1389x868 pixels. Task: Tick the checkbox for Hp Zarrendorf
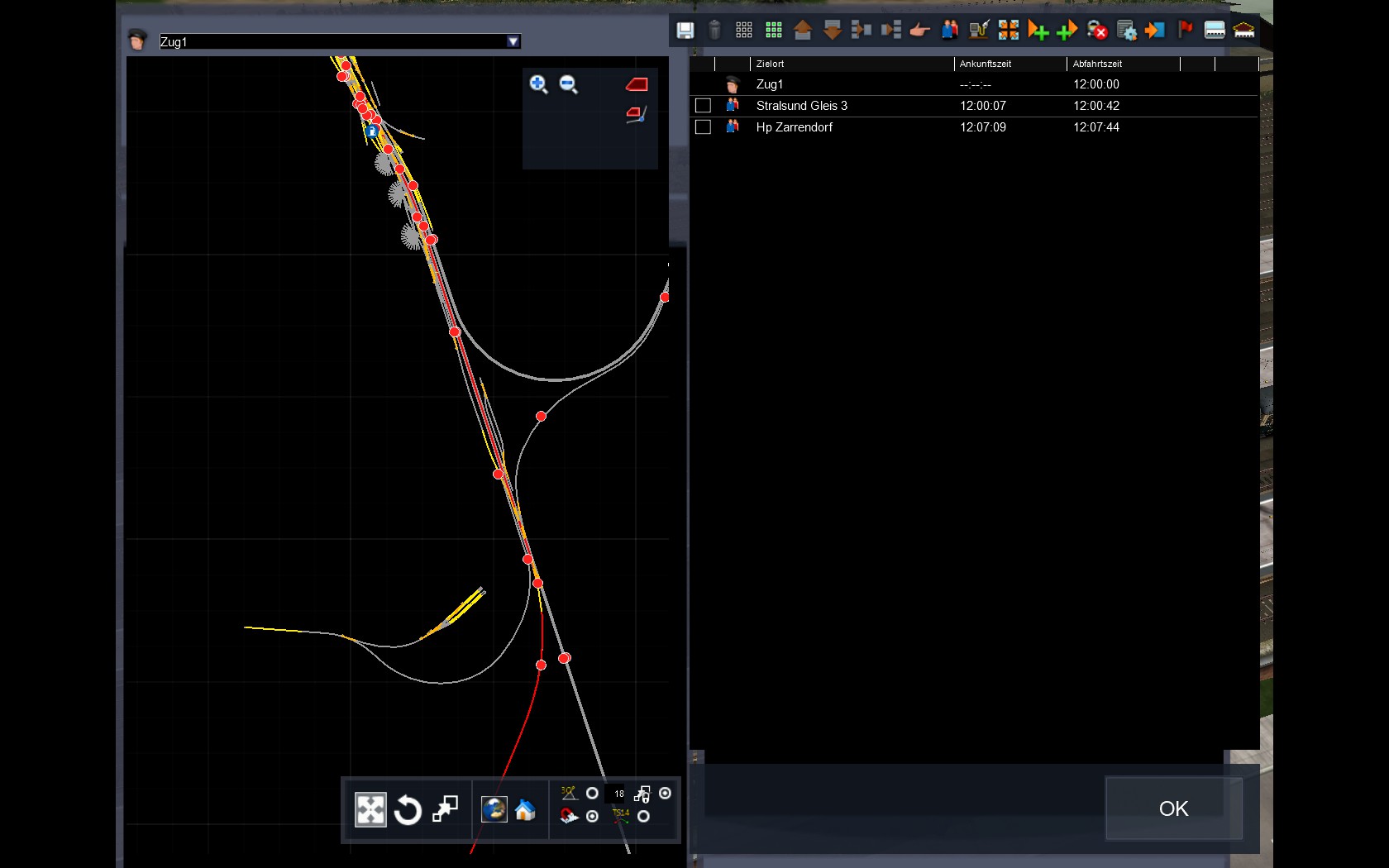tap(703, 127)
